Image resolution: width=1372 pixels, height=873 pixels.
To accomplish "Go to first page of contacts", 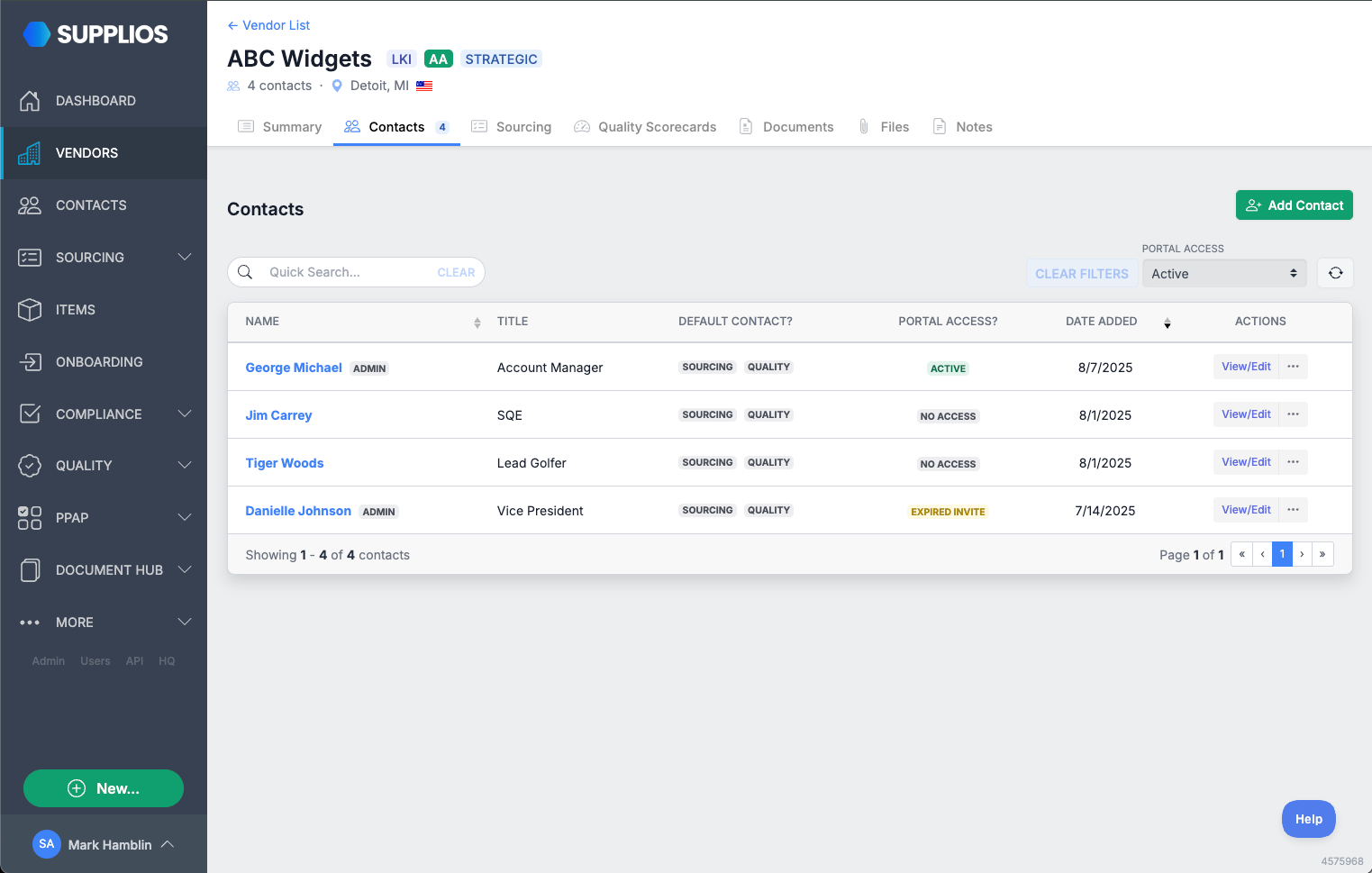I will pyautogui.click(x=1241, y=554).
